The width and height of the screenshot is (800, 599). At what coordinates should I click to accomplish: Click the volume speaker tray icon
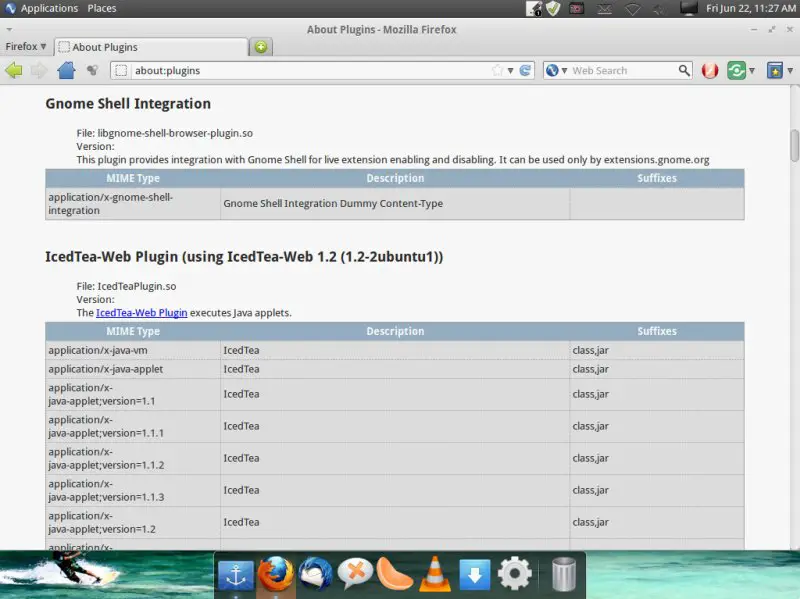click(659, 9)
